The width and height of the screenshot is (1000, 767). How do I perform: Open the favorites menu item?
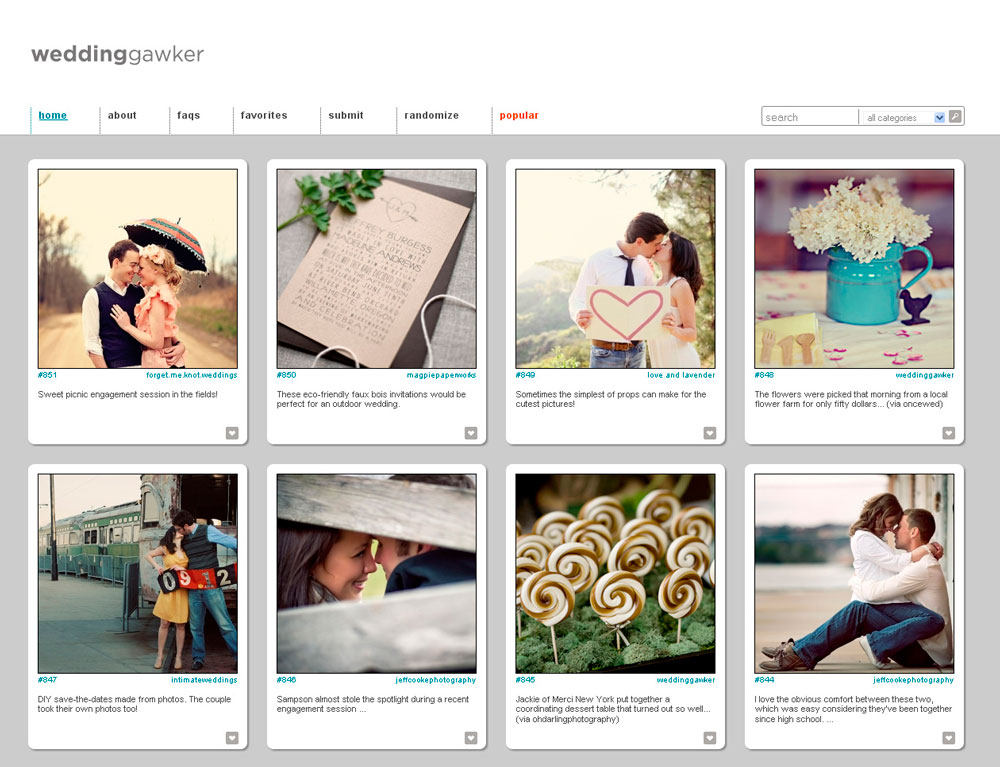264,116
